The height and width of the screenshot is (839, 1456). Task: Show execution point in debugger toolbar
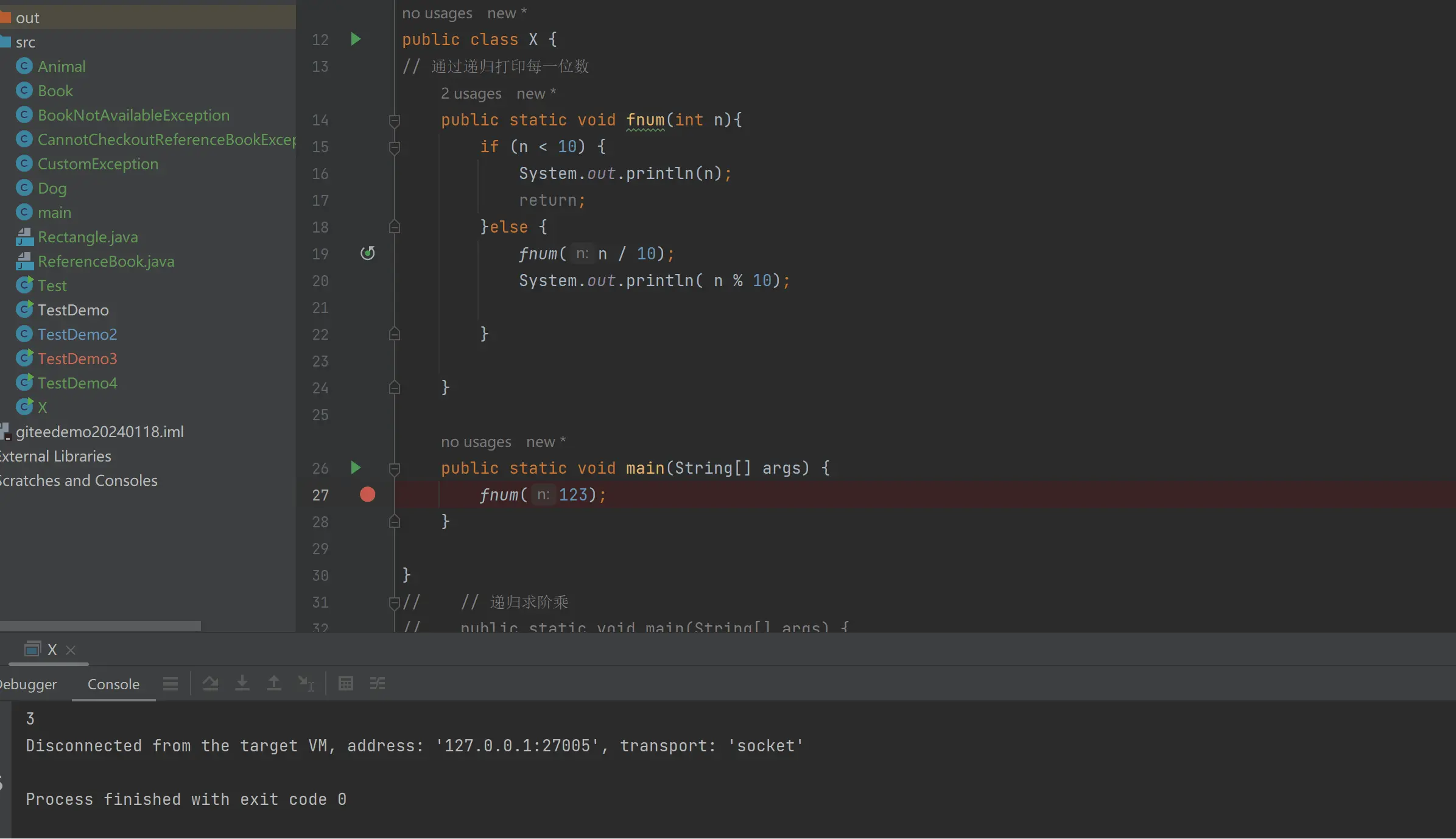tap(171, 684)
